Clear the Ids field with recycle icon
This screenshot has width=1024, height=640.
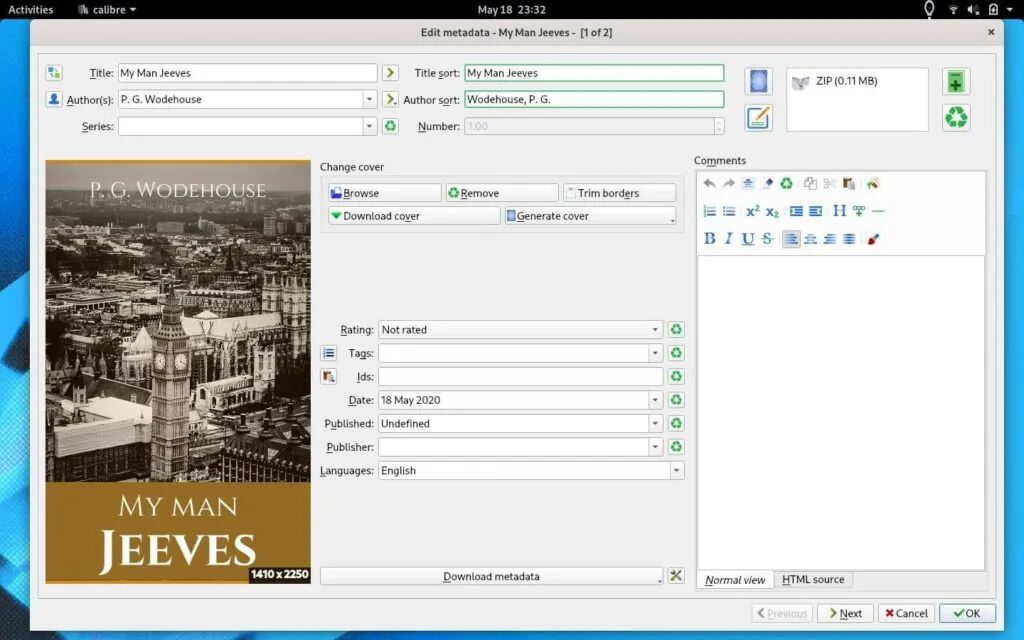676,376
